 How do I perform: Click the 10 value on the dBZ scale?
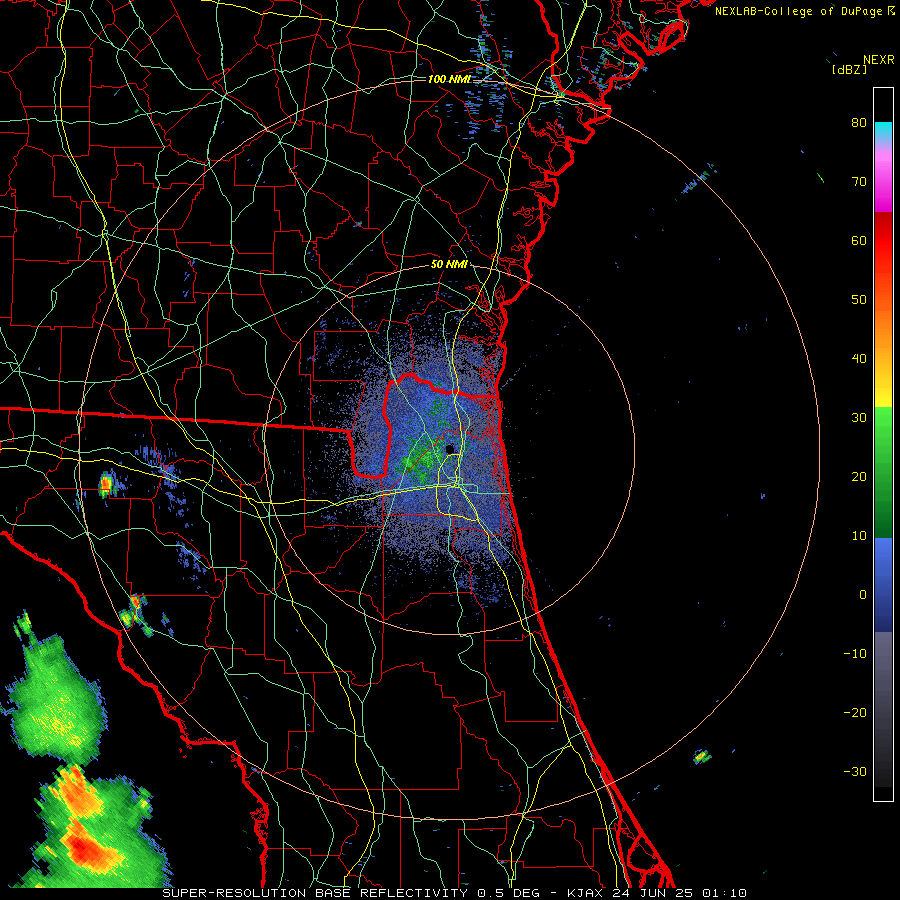[859, 536]
